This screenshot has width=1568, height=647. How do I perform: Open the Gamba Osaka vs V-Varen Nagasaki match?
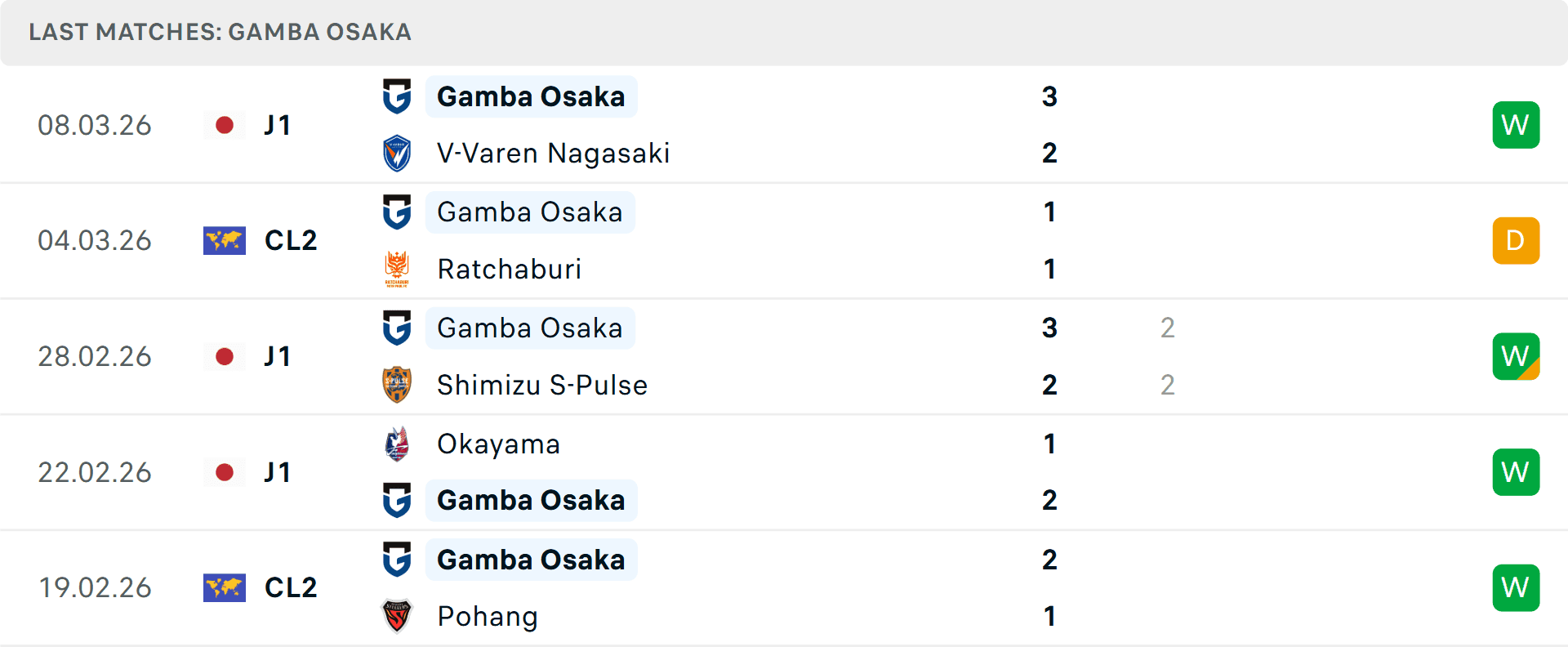[735, 124]
